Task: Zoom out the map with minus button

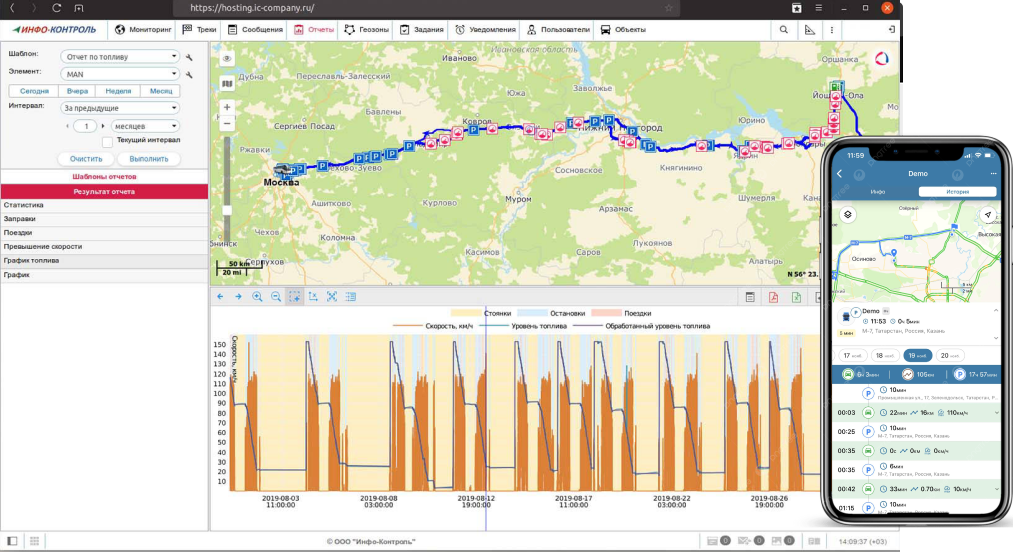Action: [227, 123]
